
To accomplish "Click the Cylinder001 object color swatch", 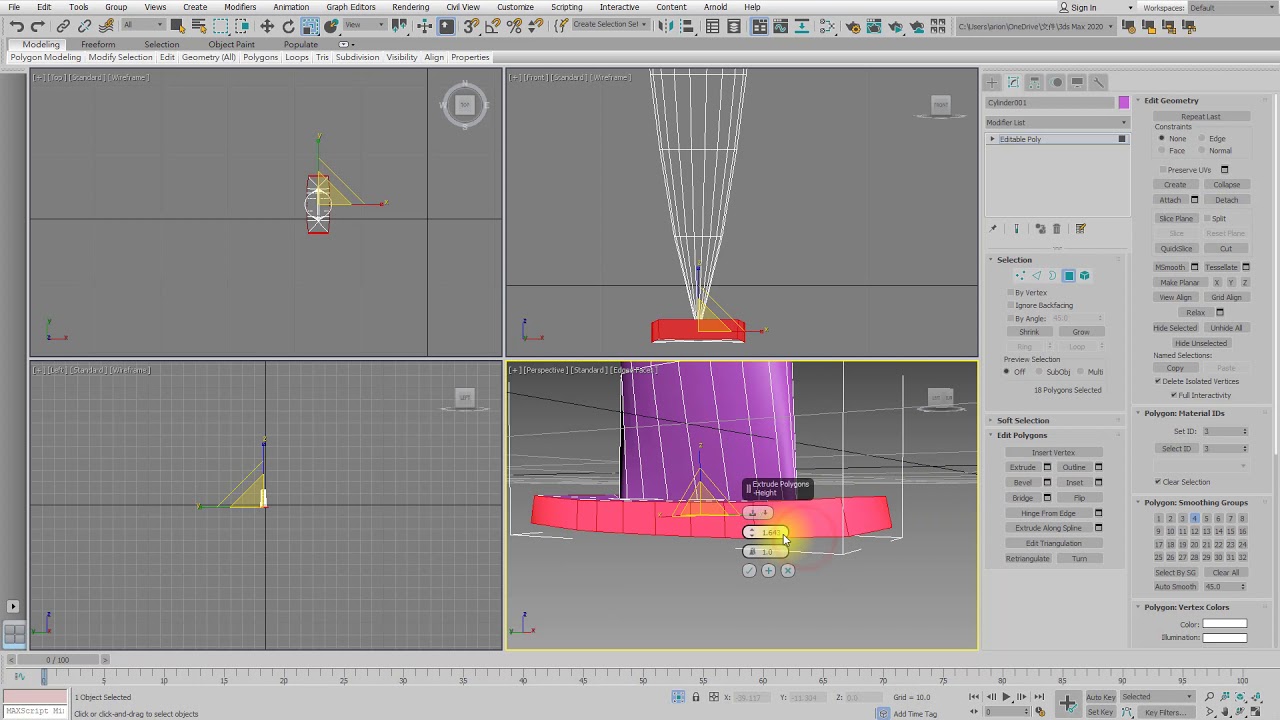I will (1124, 102).
